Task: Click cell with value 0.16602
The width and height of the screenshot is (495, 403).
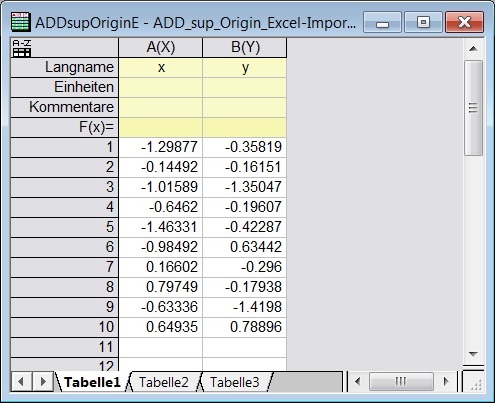Action: click(x=161, y=267)
